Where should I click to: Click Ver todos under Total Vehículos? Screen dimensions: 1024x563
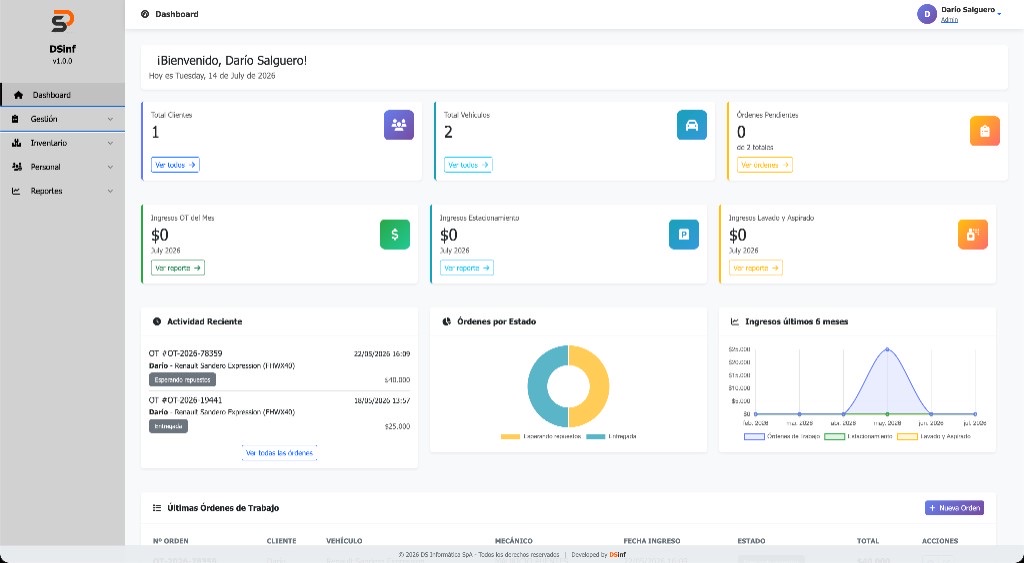point(468,165)
